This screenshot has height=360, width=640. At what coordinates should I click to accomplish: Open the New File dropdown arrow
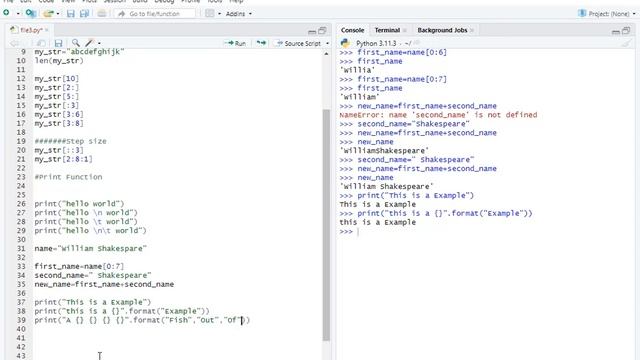tap(18, 13)
